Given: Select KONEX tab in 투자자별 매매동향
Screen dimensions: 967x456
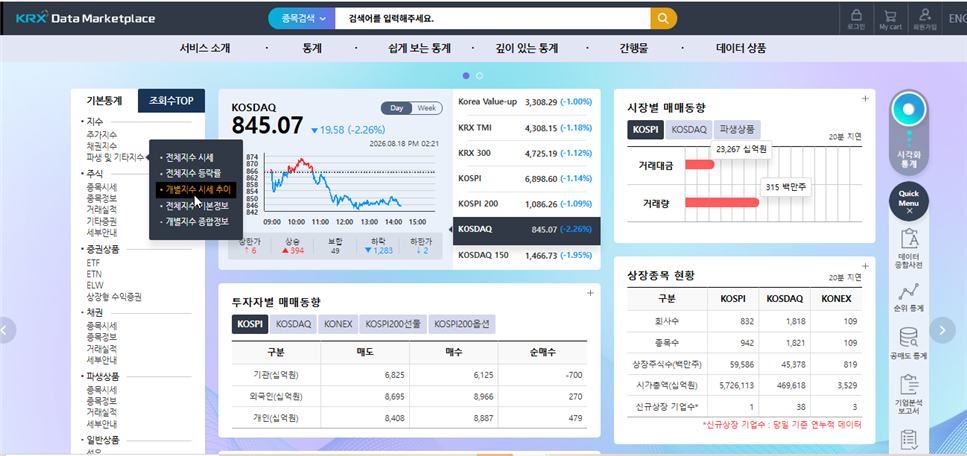Looking at the screenshot, I should tap(338, 324).
